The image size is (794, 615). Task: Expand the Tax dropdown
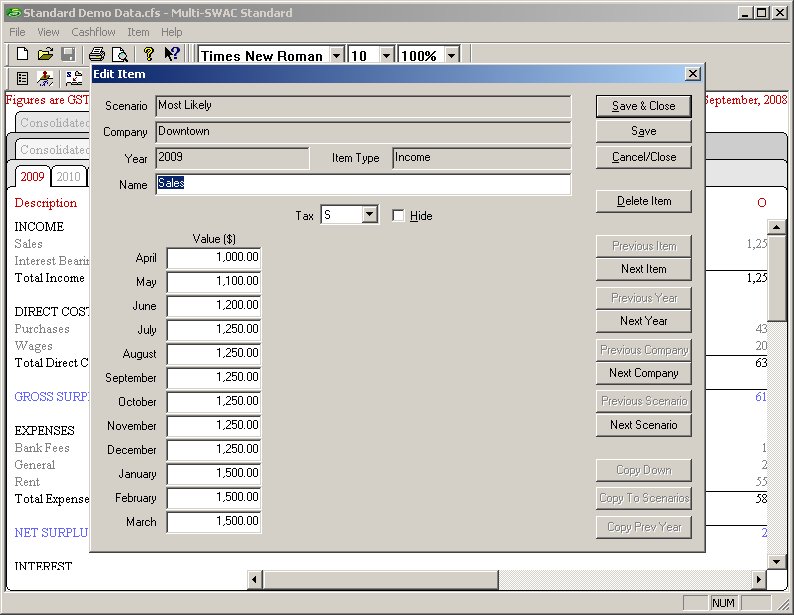(369, 215)
